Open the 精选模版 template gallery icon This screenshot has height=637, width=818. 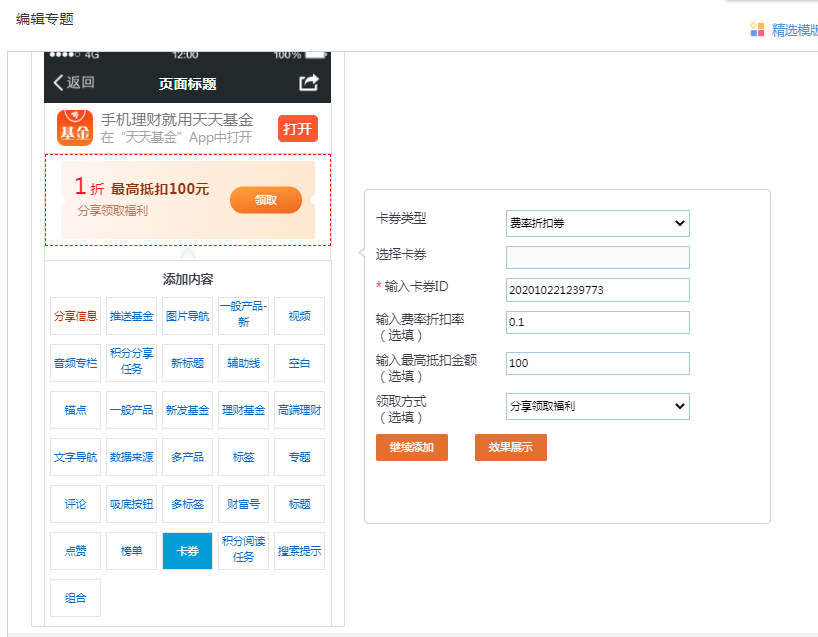tap(757, 30)
